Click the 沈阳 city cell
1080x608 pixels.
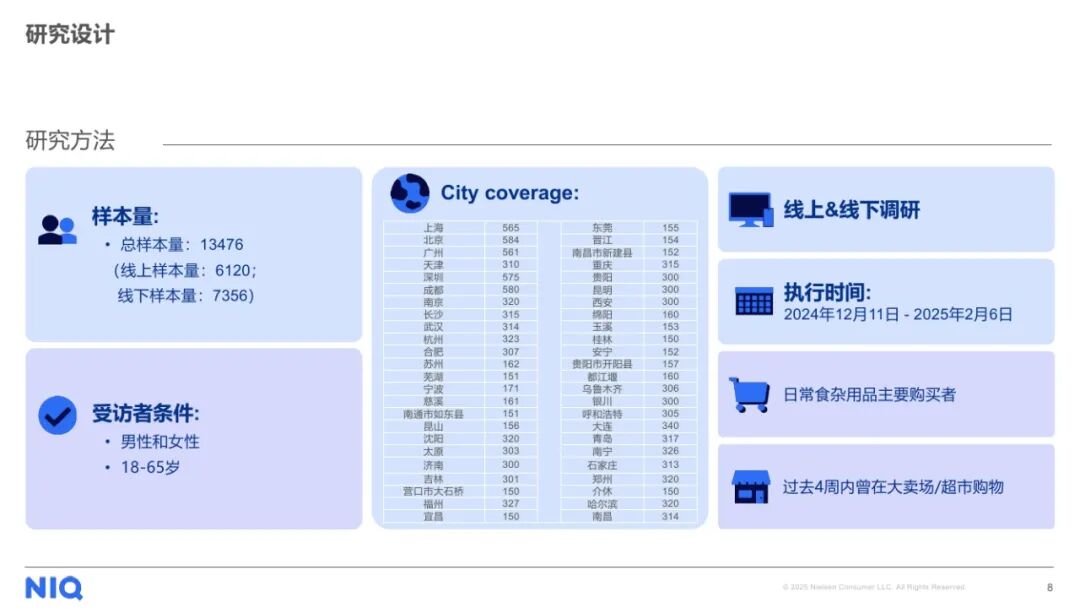pos(433,439)
